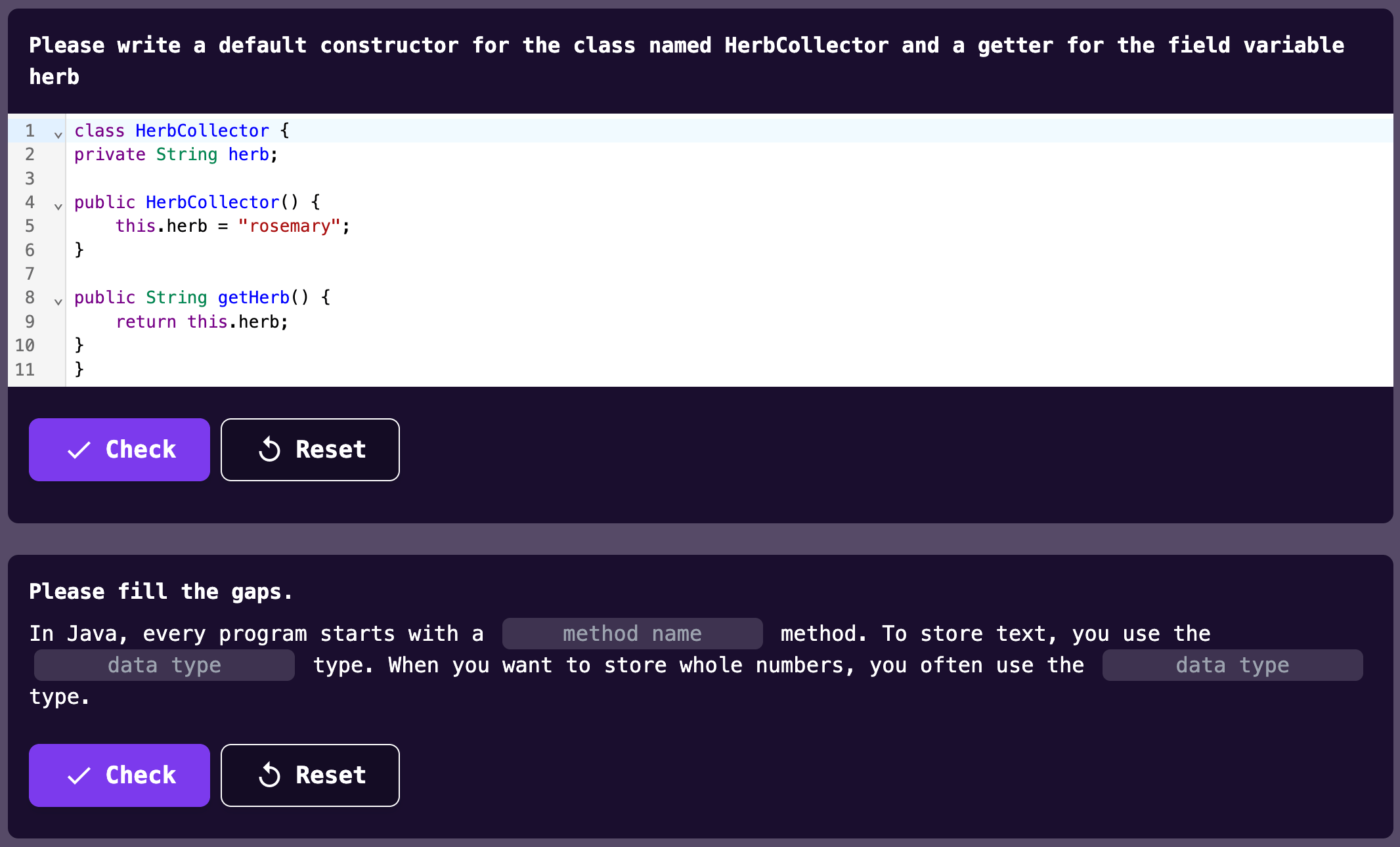Click the circular arrow icon in the fill-the-gaps Reset button
1400x847 pixels.
pyautogui.click(x=269, y=775)
